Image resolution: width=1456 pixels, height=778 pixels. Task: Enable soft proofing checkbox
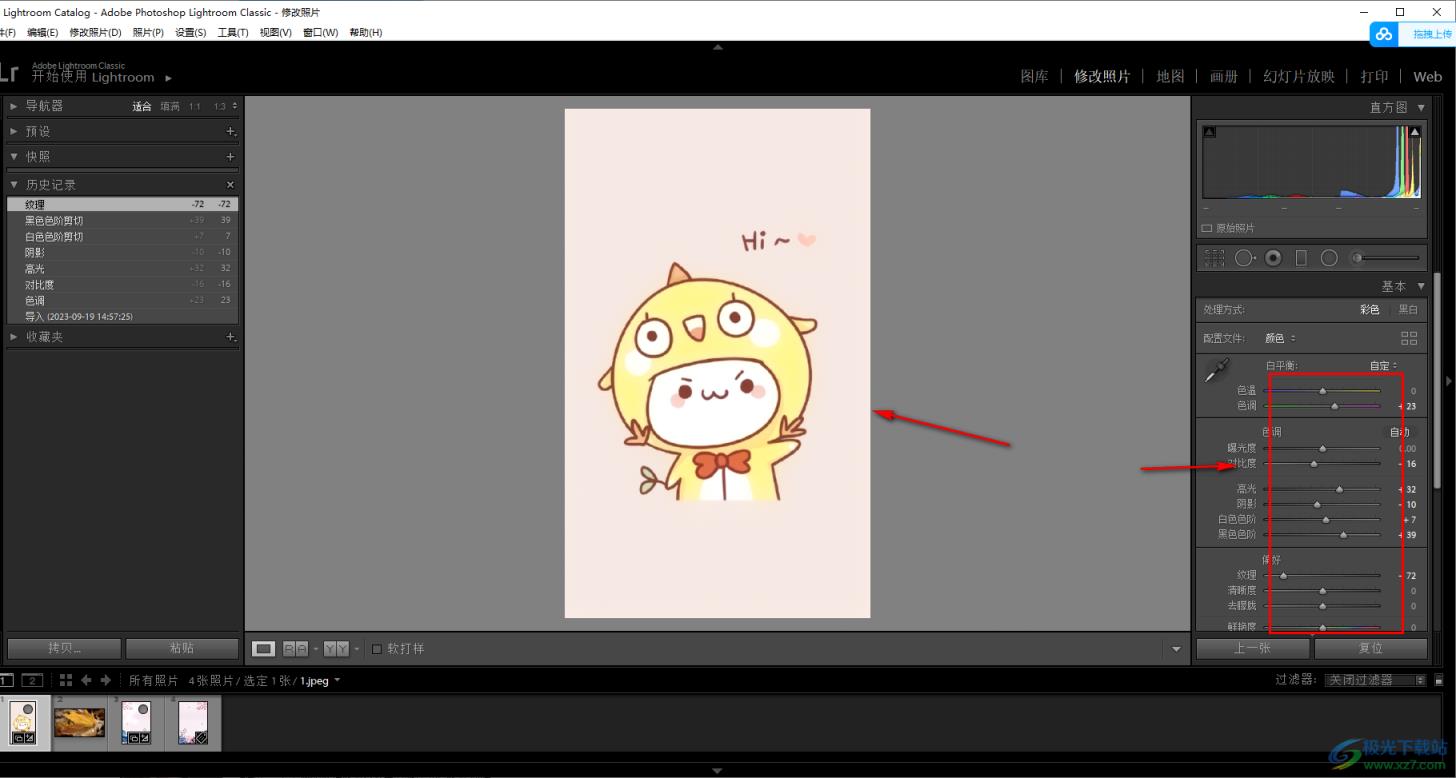click(377, 649)
